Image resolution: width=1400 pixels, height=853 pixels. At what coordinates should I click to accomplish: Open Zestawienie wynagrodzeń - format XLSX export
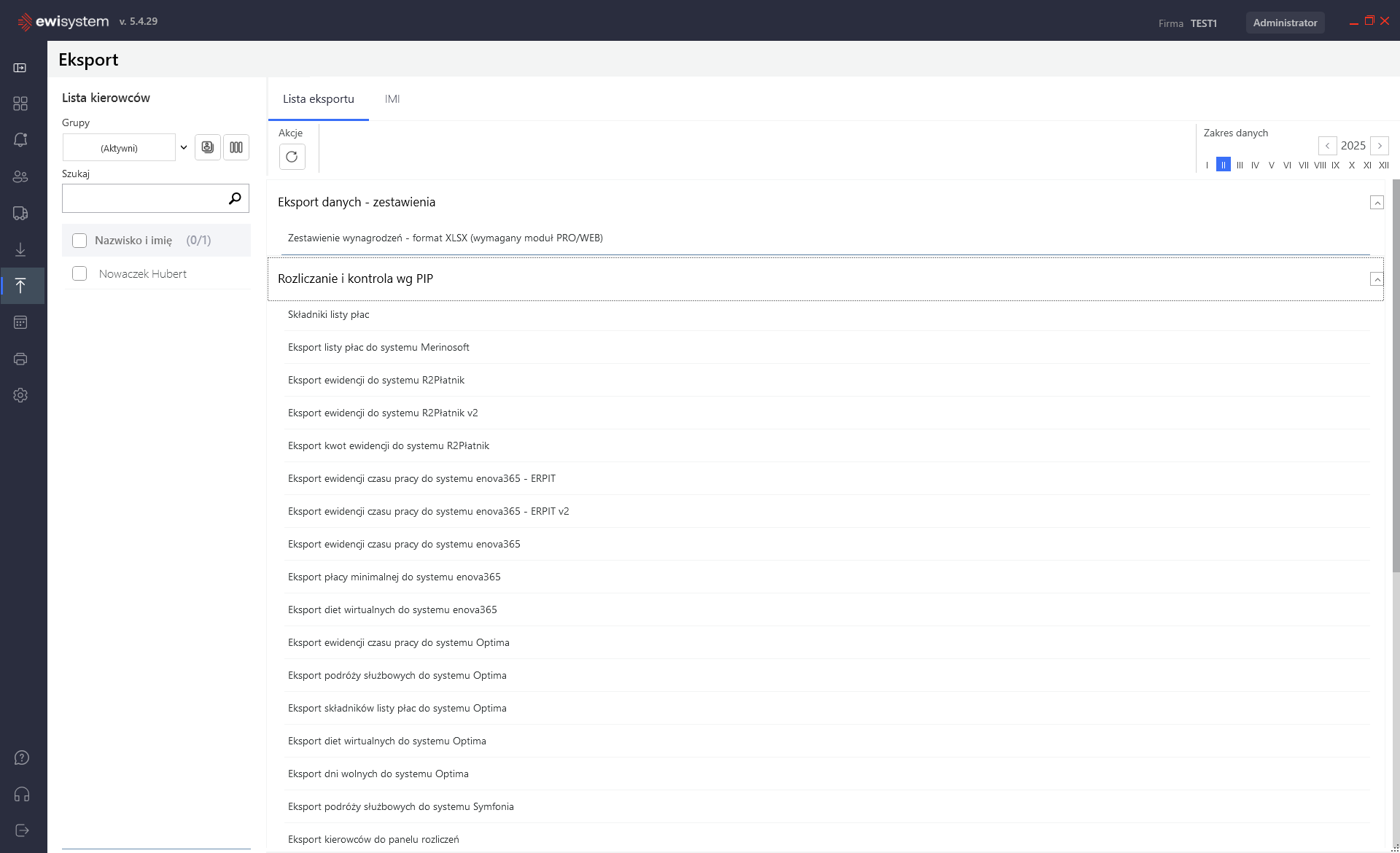(x=825, y=238)
